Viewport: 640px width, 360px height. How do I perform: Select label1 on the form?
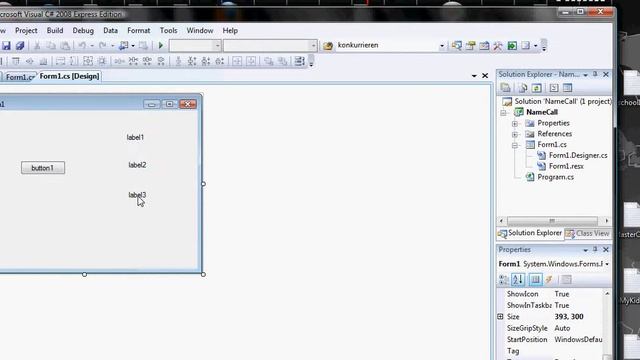(135, 138)
